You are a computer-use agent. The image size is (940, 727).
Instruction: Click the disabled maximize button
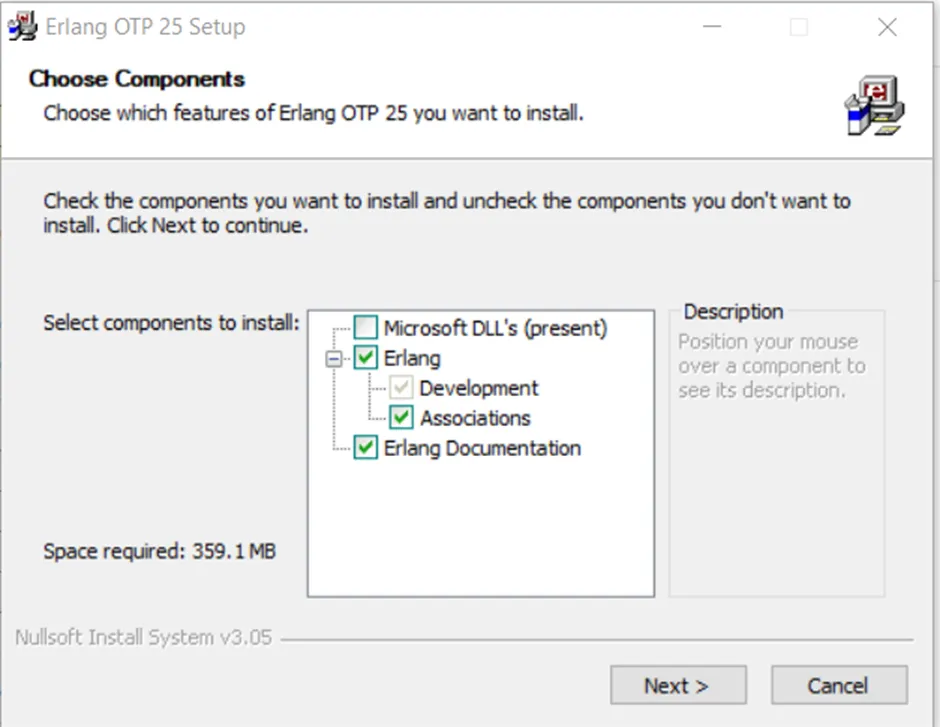coord(798,28)
